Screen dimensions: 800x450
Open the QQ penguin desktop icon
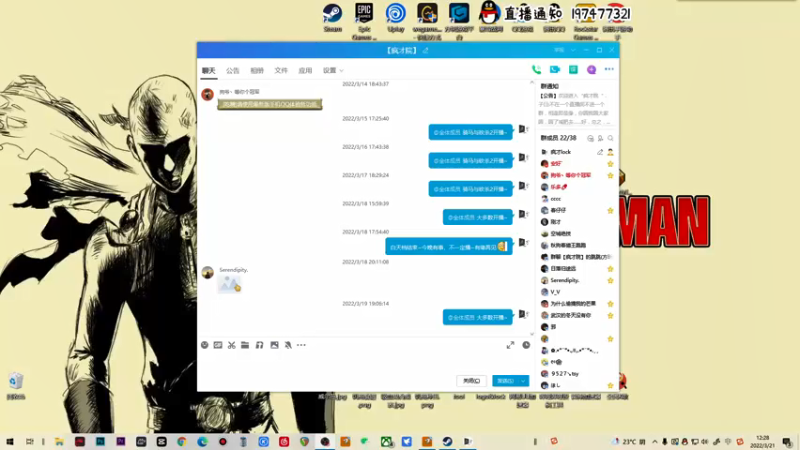(490, 17)
